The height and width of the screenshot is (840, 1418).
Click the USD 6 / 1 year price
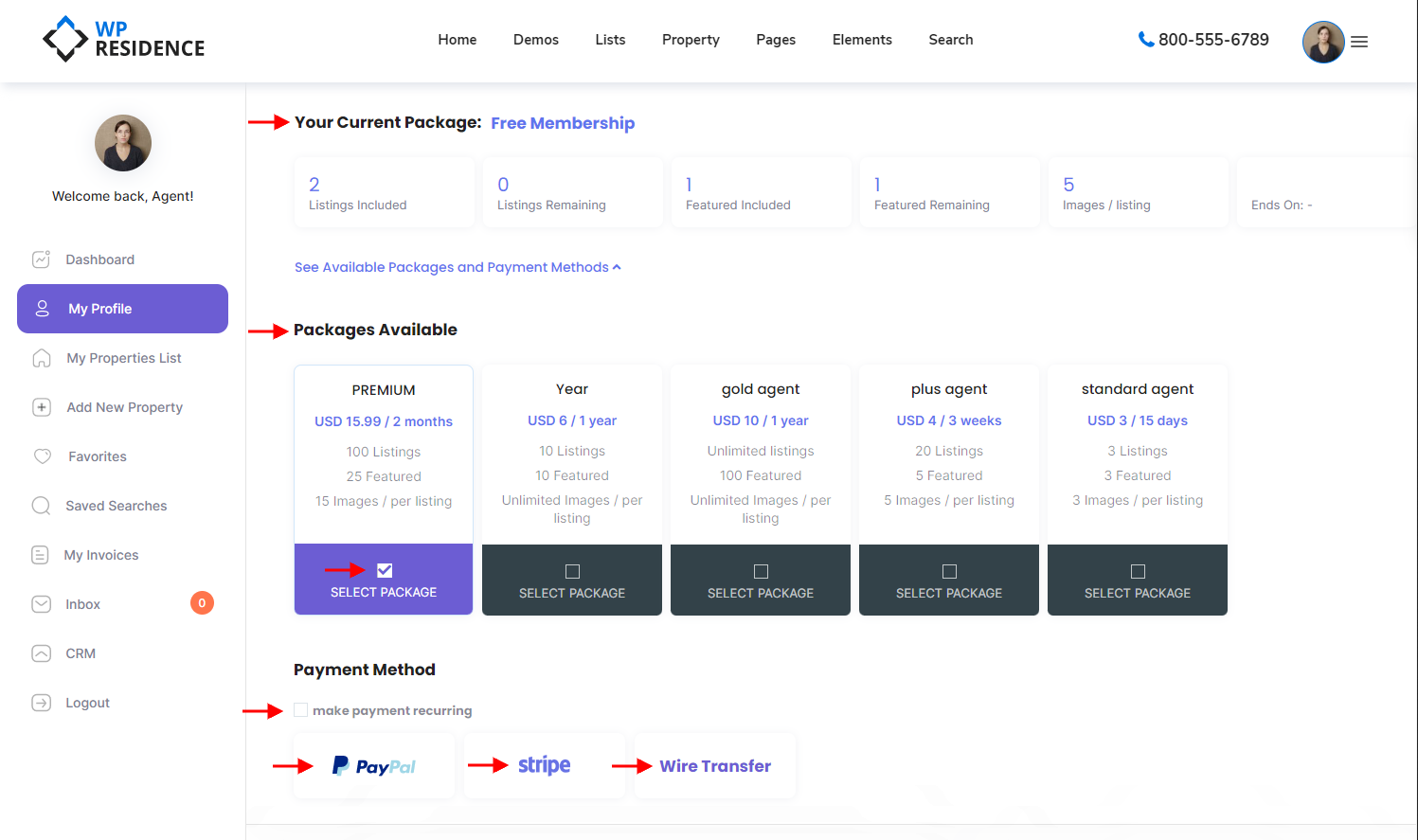(572, 420)
